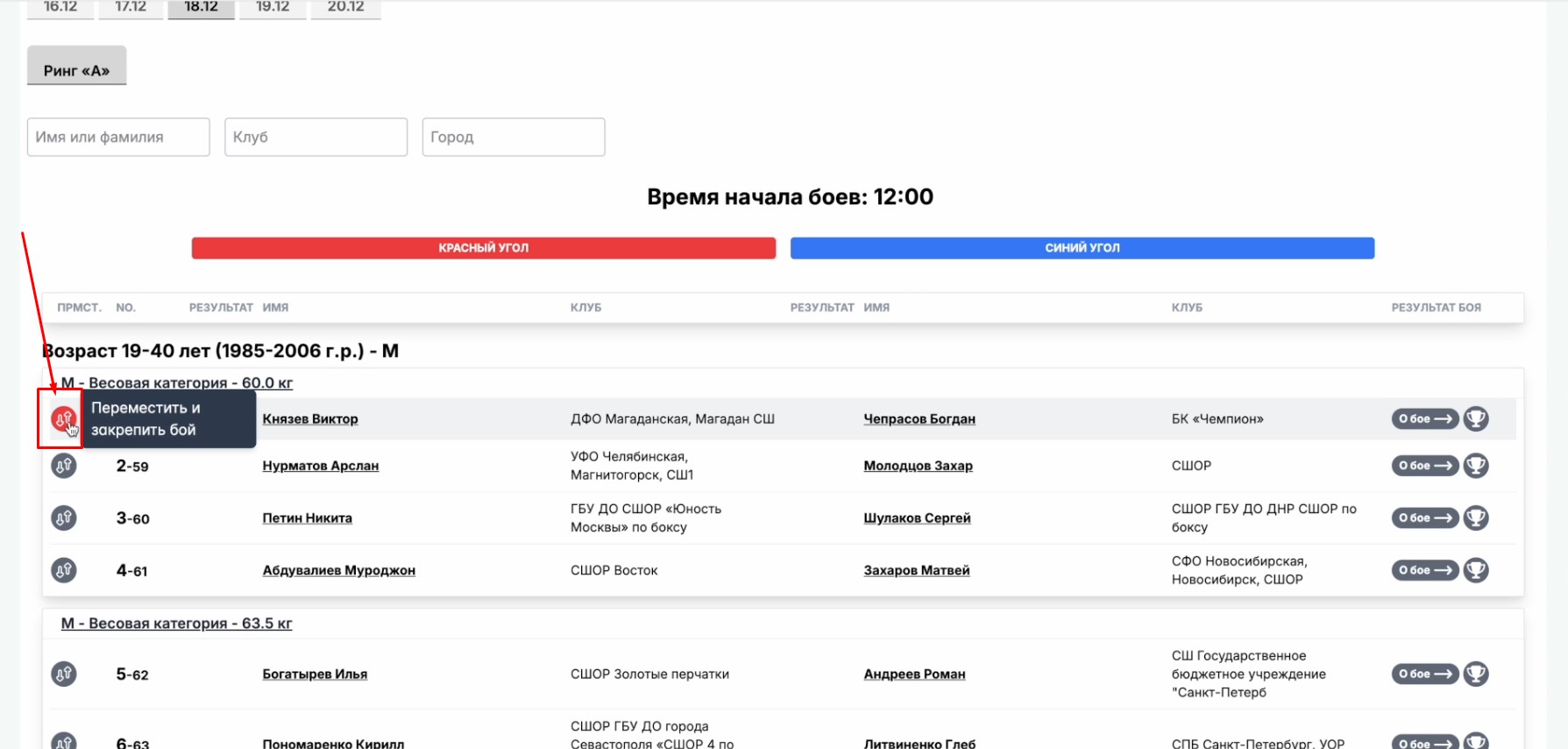Click the blue СИНИЙ УГОЛ bar
The height and width of the screenshot is (749, 1568).
[x=1082, y=248]
